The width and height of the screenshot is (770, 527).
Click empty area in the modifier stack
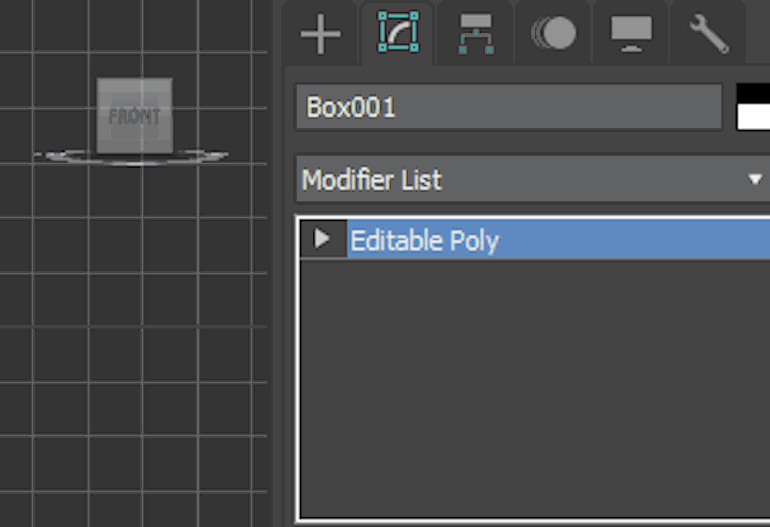530,390
